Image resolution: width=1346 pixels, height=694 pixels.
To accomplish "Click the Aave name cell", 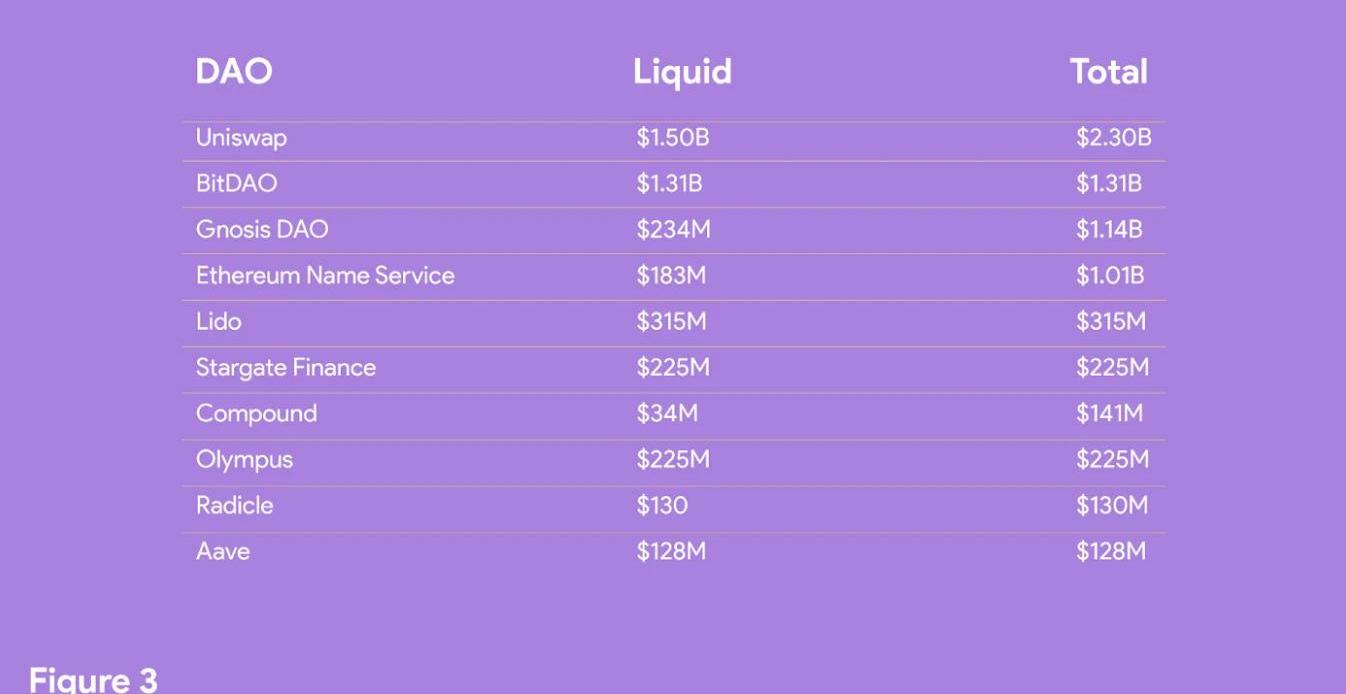I will coord(223,552).
